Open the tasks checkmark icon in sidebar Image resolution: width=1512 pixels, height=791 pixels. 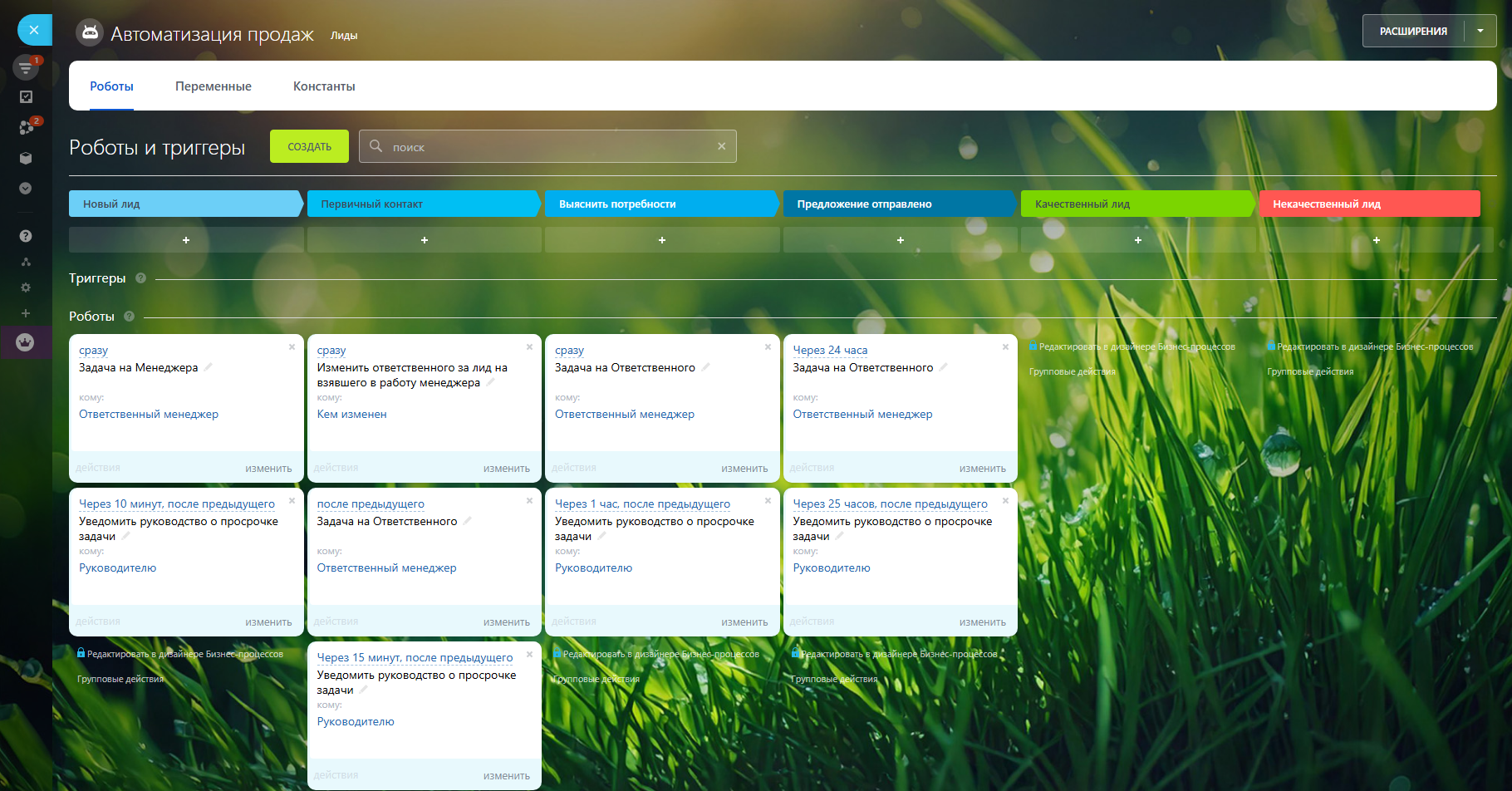tap(26, 97)
